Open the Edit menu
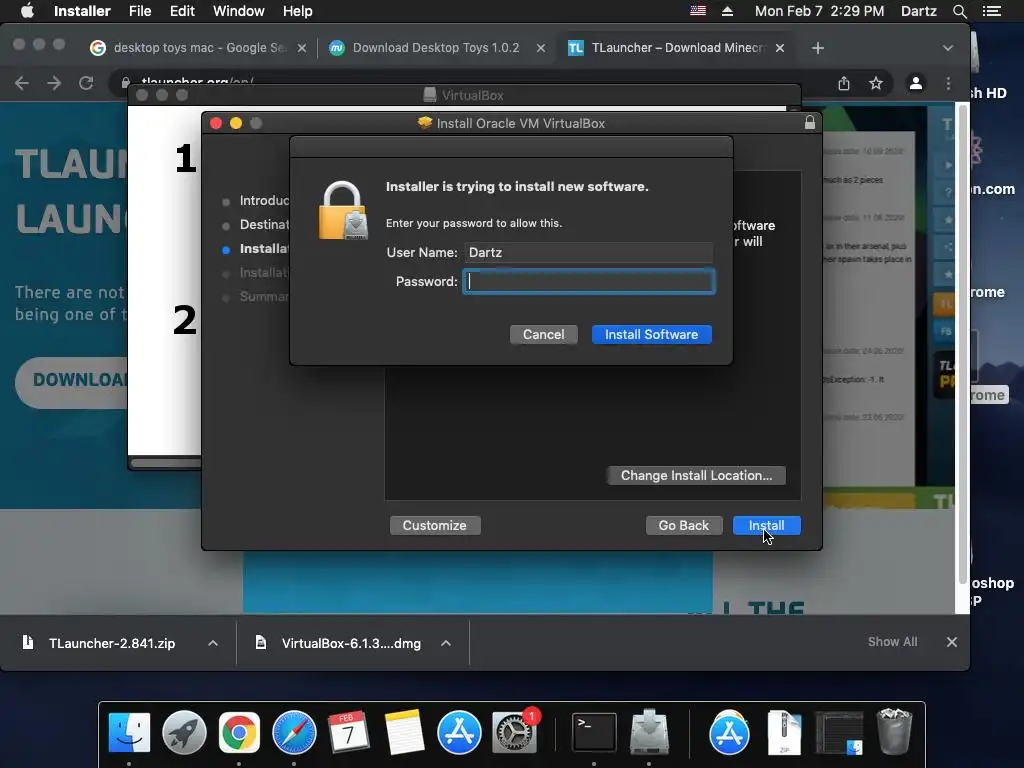The image size is (1024, 768). [182, 11]
